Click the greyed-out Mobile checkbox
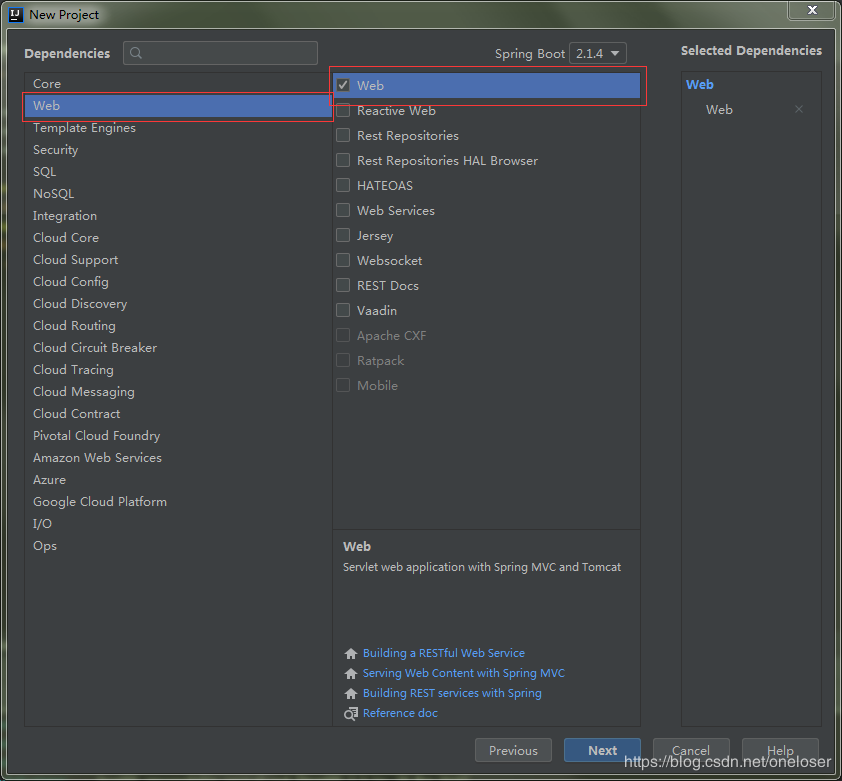The height and width of the screenshot is (781, 842). [343, 385]
